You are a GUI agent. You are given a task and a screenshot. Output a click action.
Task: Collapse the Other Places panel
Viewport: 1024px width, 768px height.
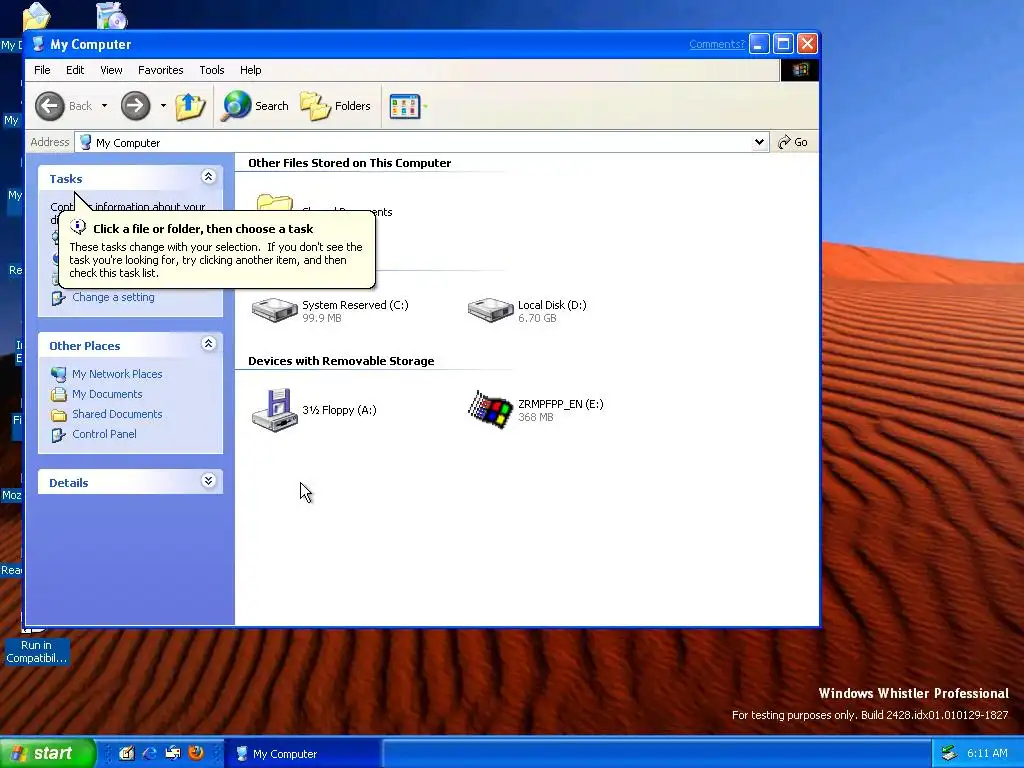click(x=208, y=344)
